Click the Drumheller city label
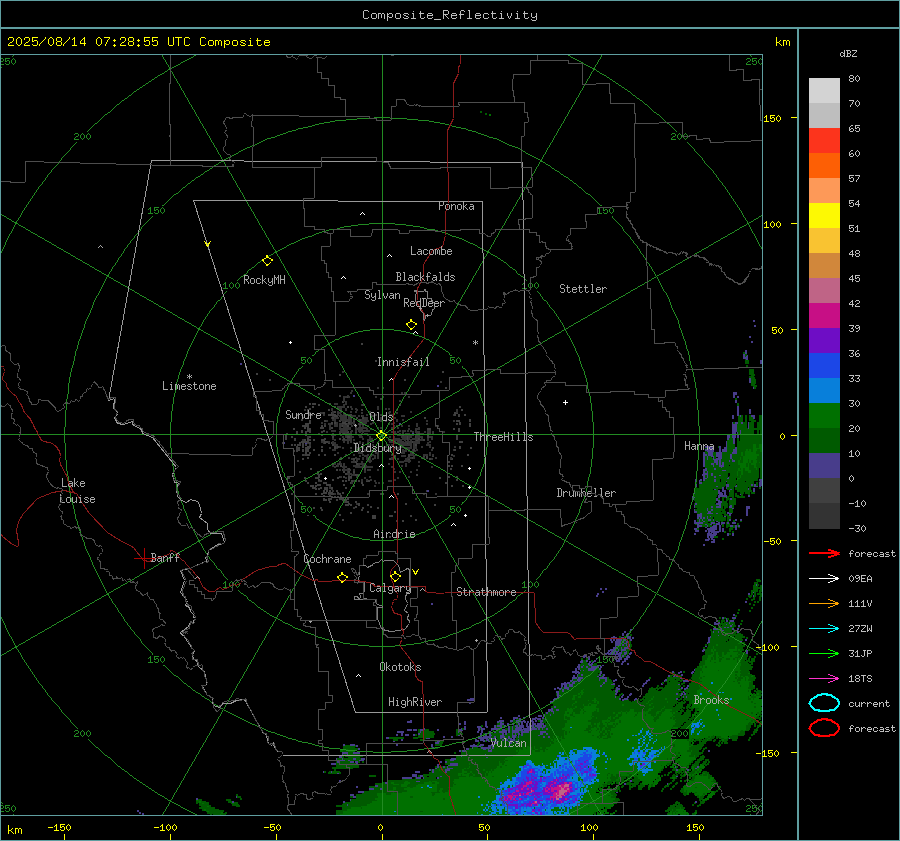 tap(586, 493)
